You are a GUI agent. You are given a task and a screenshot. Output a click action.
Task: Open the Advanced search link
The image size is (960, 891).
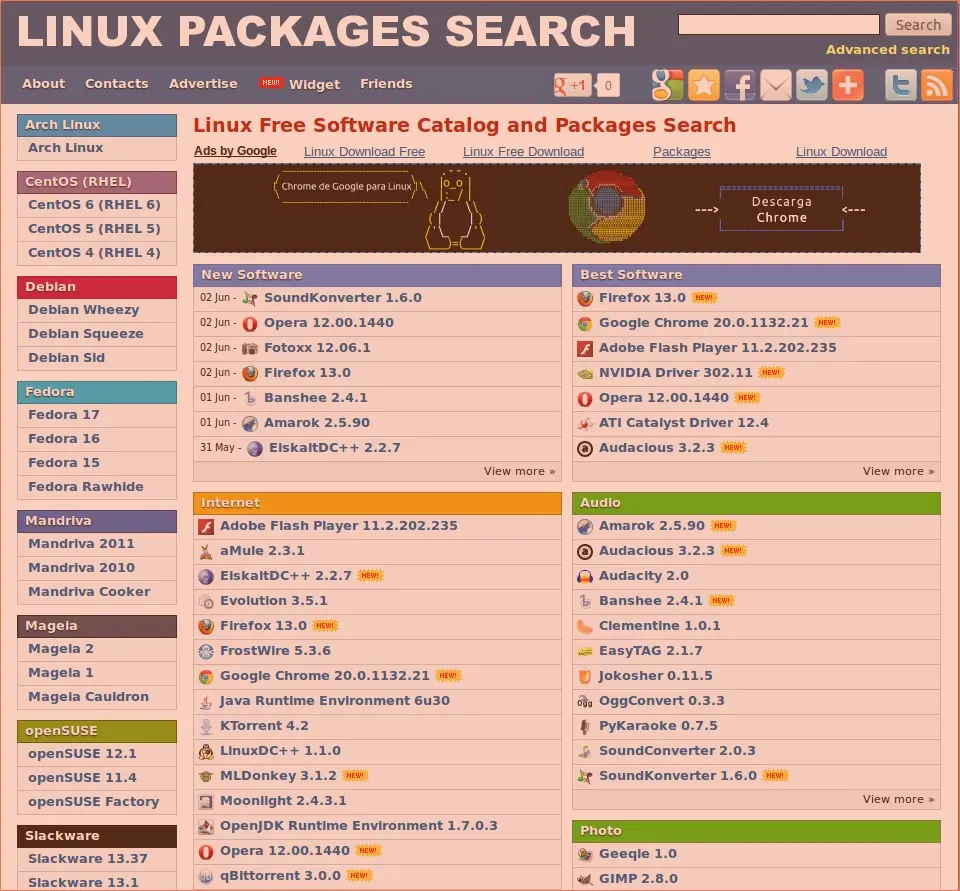[887, 50]
